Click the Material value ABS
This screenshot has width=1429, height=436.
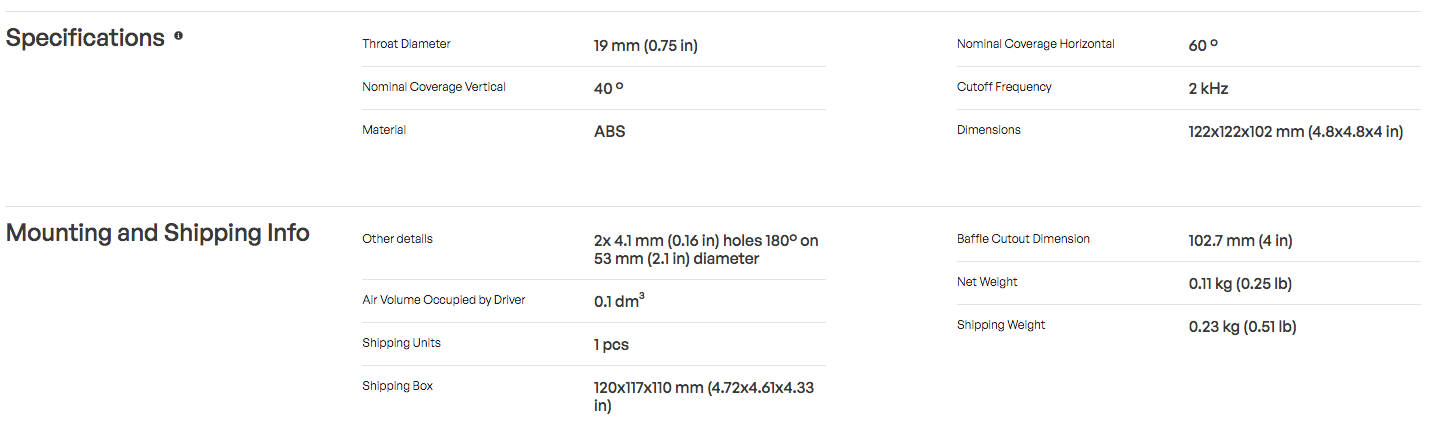610,132
